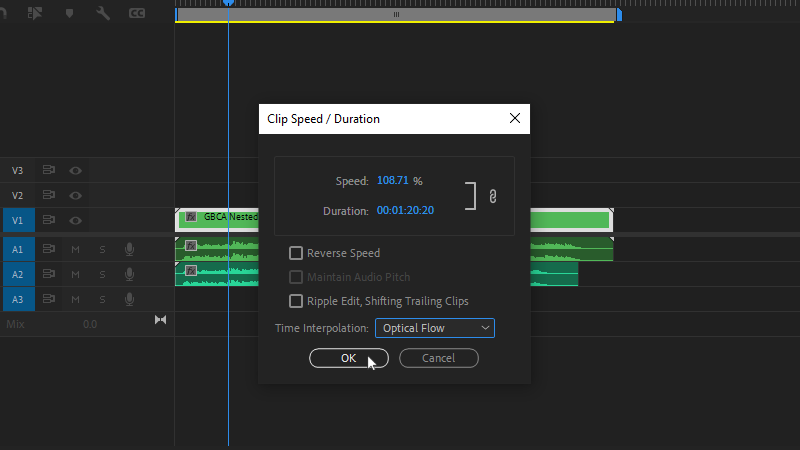Screen dimensions: 800x450
Task: Solo the A3 track
Action: pos(103,299)
